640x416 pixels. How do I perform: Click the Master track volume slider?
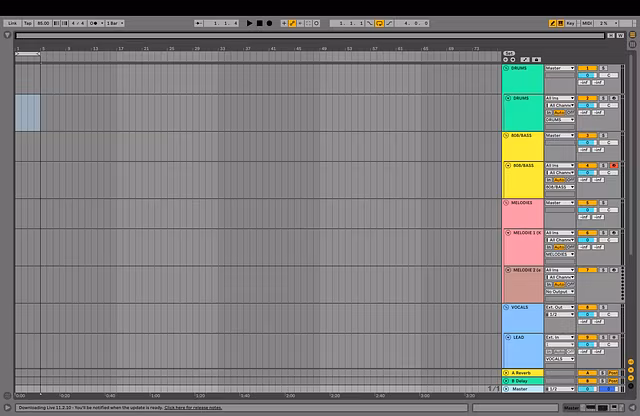(587, 389)
